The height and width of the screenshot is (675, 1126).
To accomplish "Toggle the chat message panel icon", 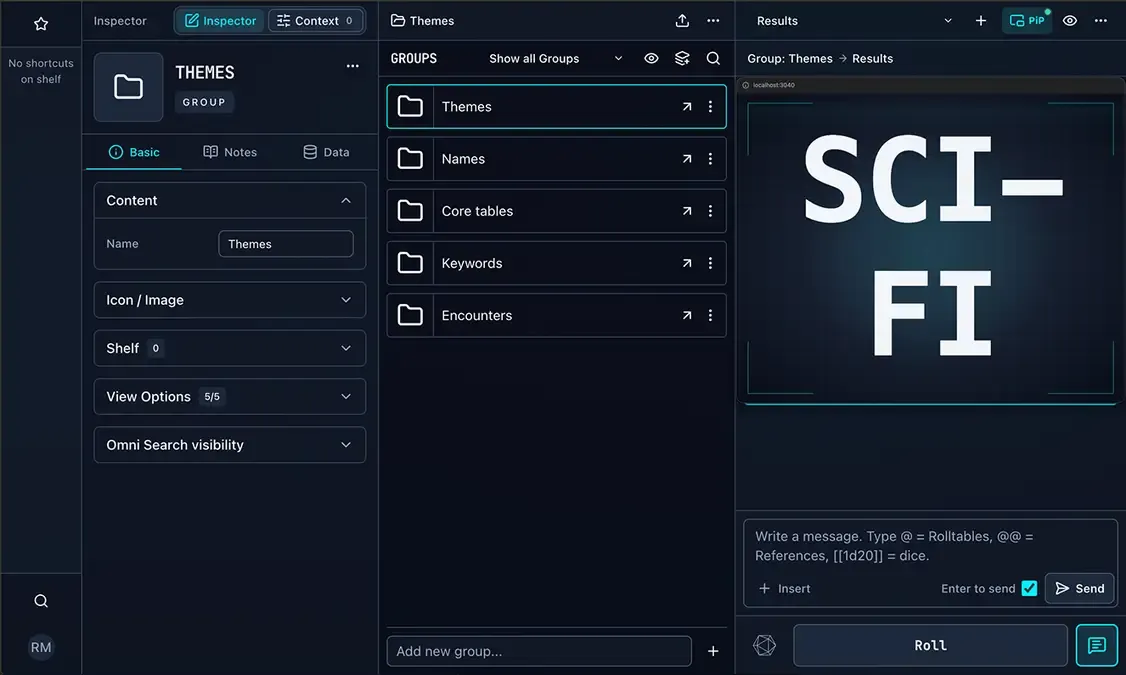I will [x=1097, y=646].
